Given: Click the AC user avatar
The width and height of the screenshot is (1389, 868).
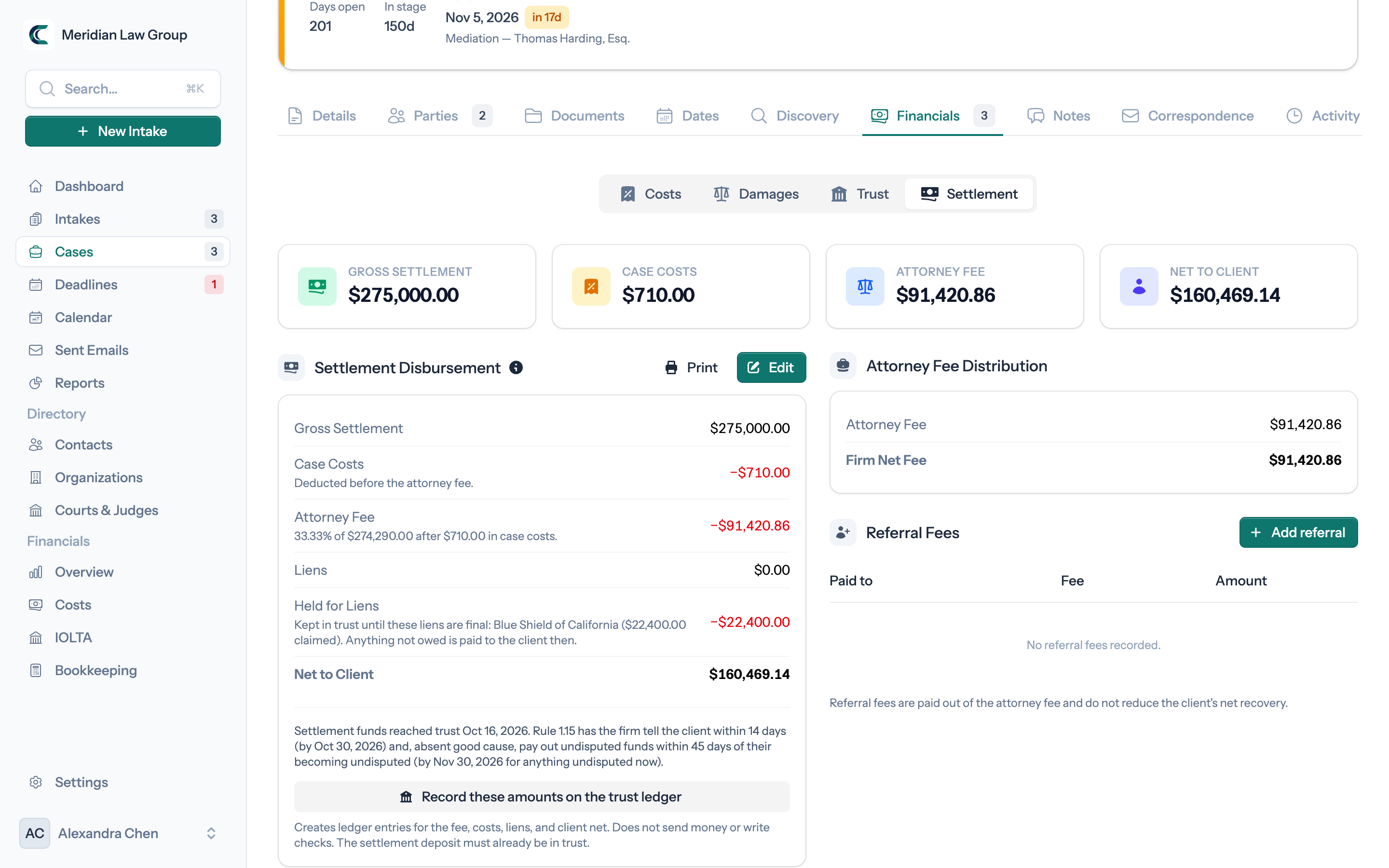Looking at the screenshot, I should click(34, 833).
